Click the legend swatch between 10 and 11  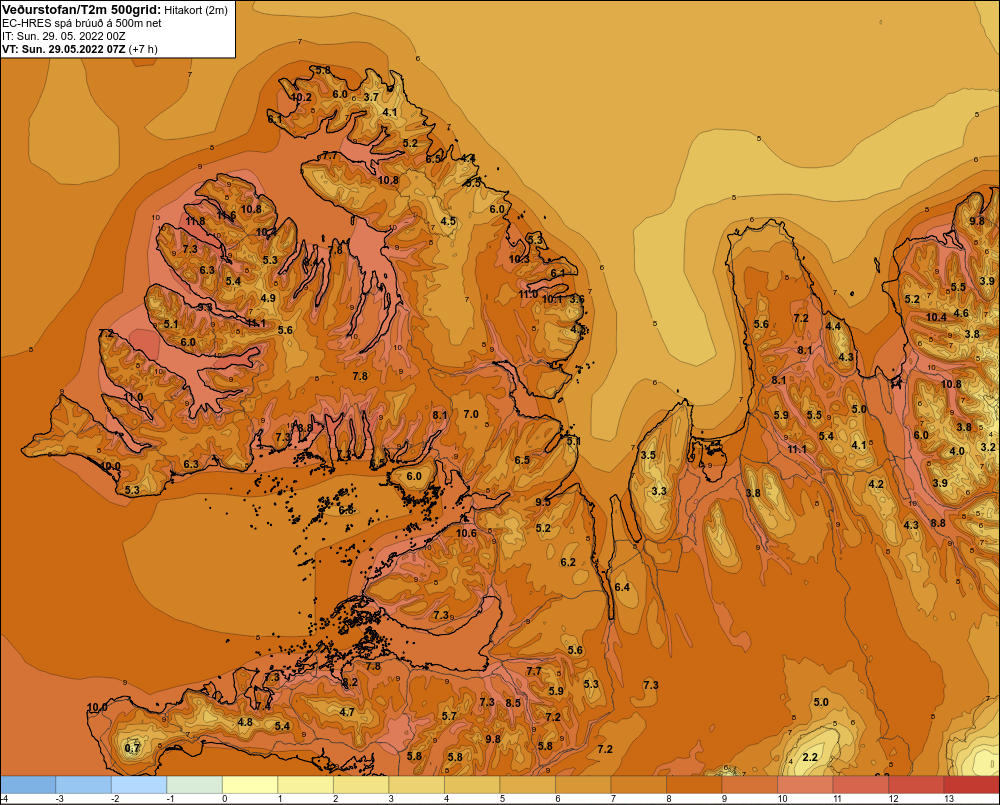[x=805, y=785]
